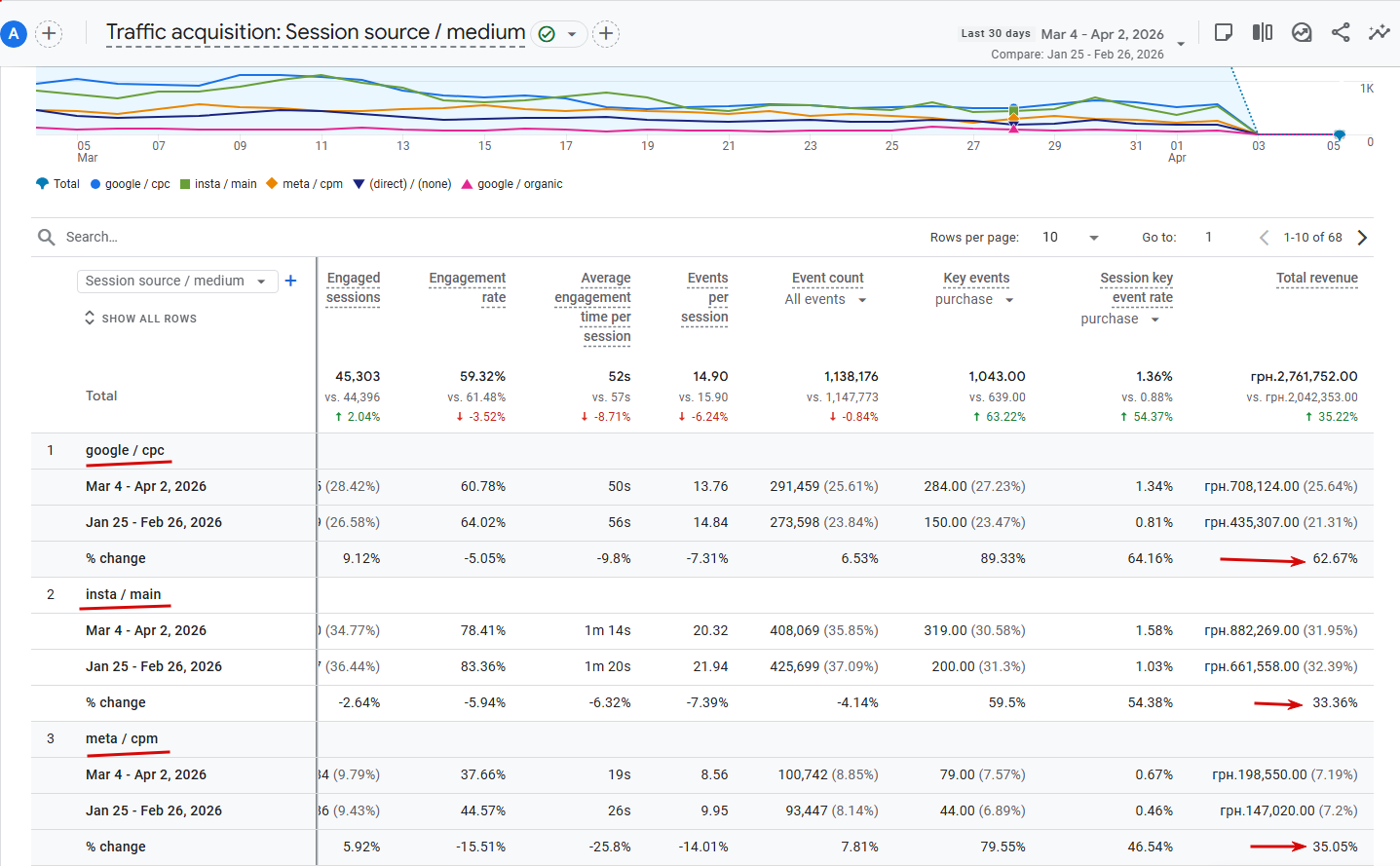Image resolution: width=1400 pixels, height=866 pixels.
Task: Toggle the insta / main legend series
Action: [x=218, y=184]
